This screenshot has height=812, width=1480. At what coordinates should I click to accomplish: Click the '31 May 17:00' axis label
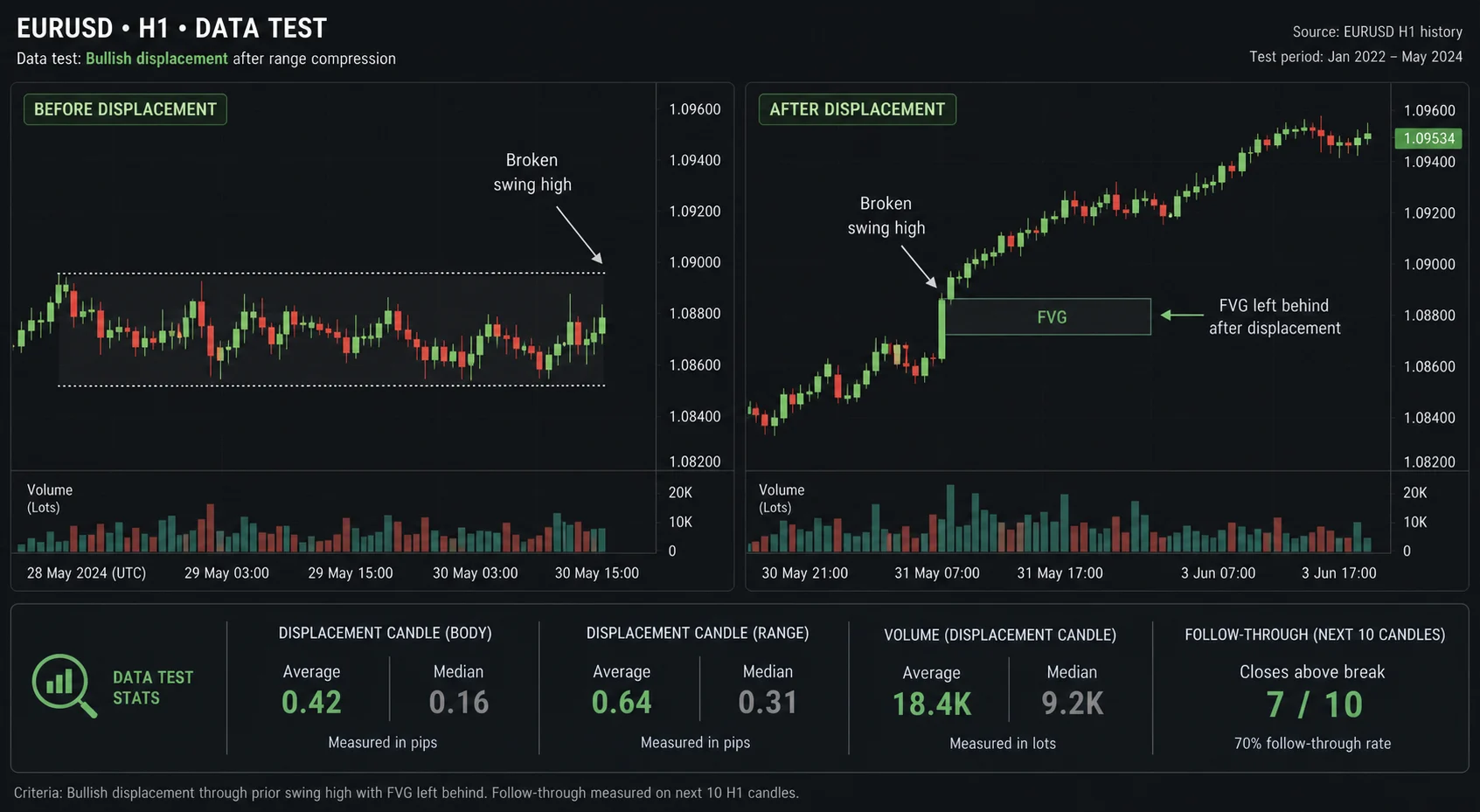1060,573
